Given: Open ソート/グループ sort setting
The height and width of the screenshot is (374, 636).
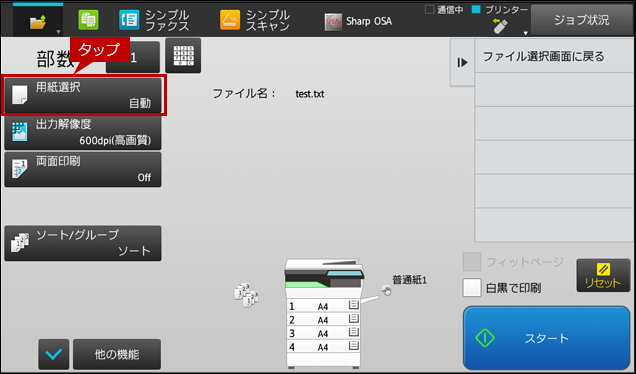Looking at the screenshot, I should [83, 243].
